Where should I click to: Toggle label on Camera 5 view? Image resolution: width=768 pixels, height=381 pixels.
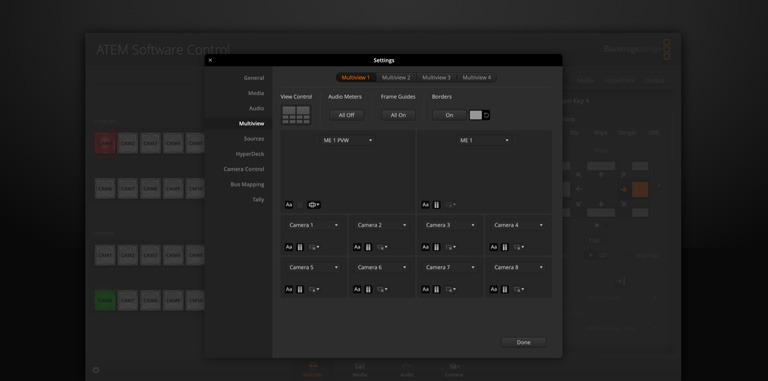[288, 289]
